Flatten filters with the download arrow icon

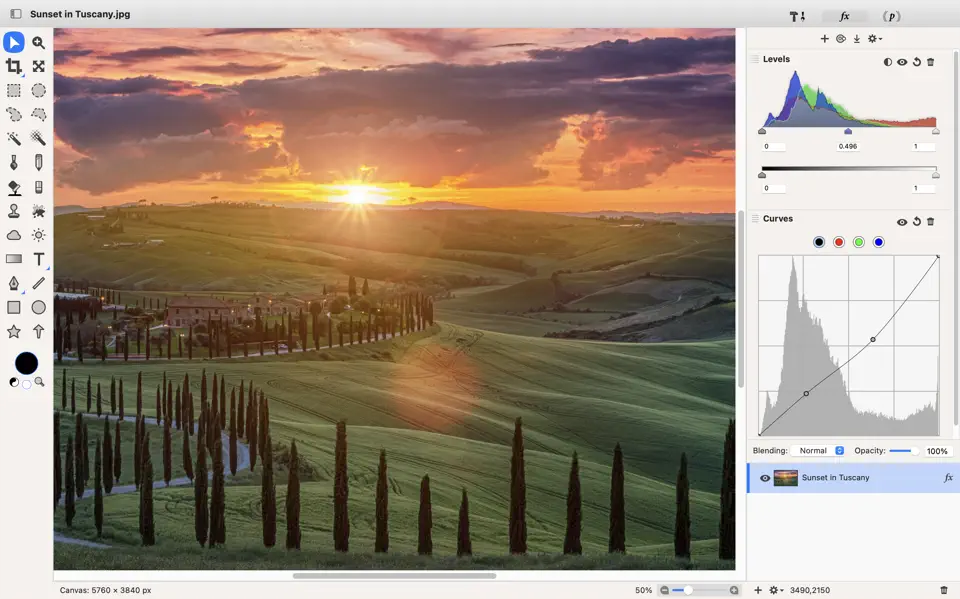click(857, 39)
